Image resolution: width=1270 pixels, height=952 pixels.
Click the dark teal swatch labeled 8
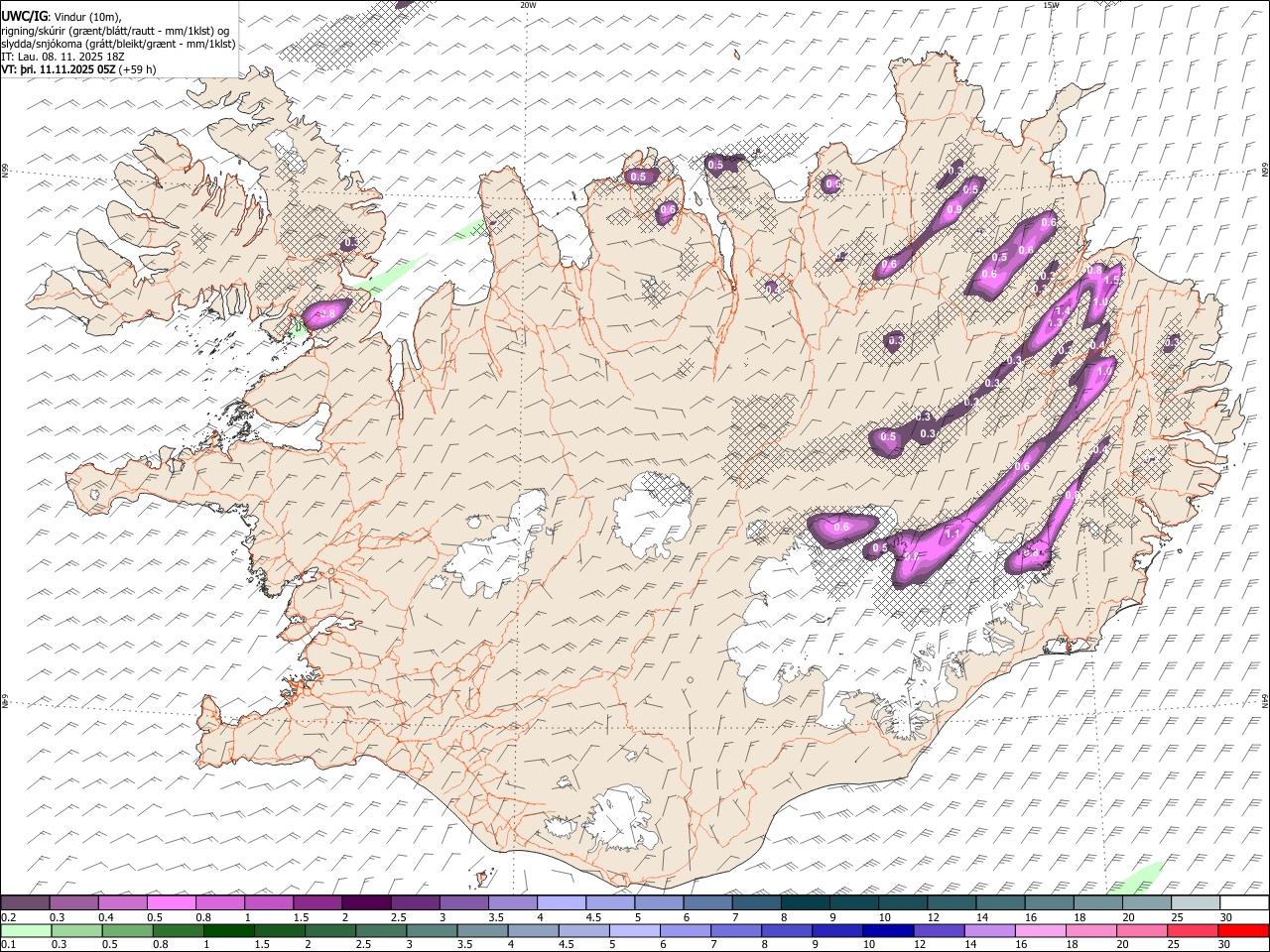coord(805,902)
